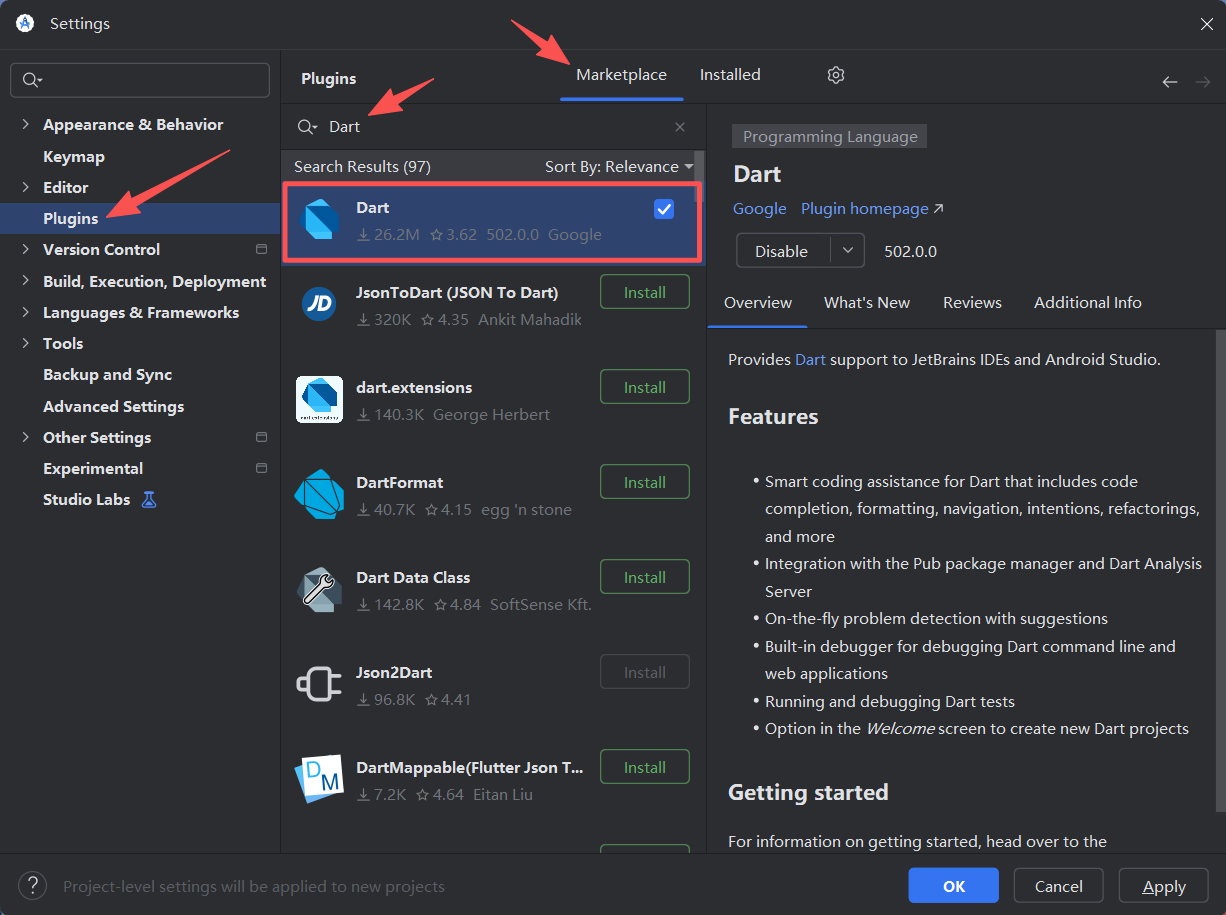The width and height of the screenshot is (1226, 915).
Task: Install the DartFormat plugin
Action: 645,482
